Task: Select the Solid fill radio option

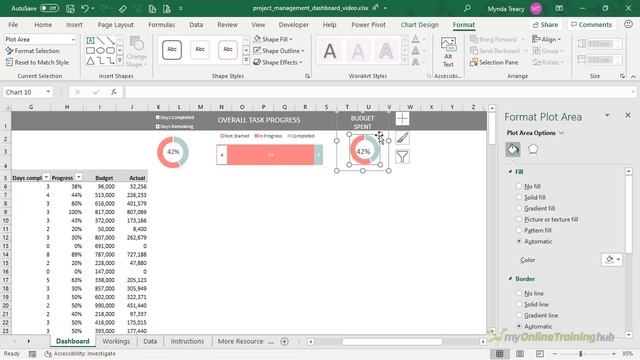Action: pyautogui.click(x=519, y=197)
